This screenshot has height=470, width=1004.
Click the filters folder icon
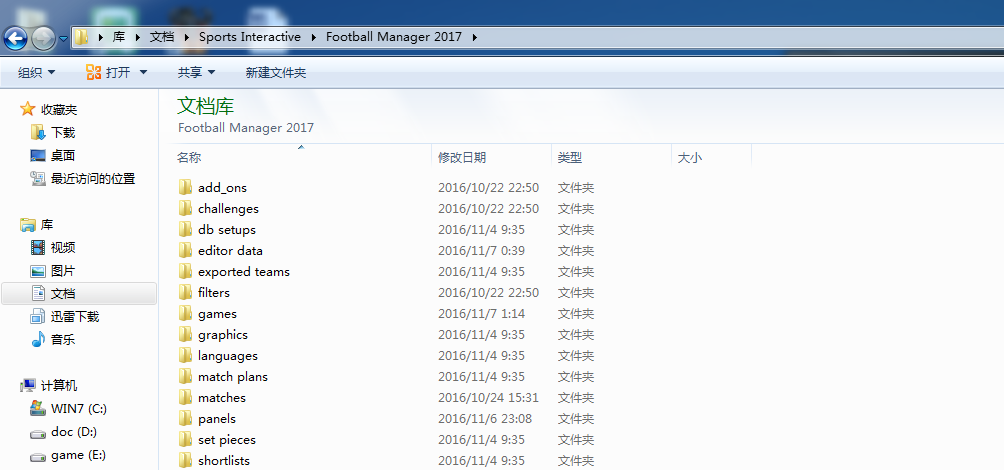(186, 292)
